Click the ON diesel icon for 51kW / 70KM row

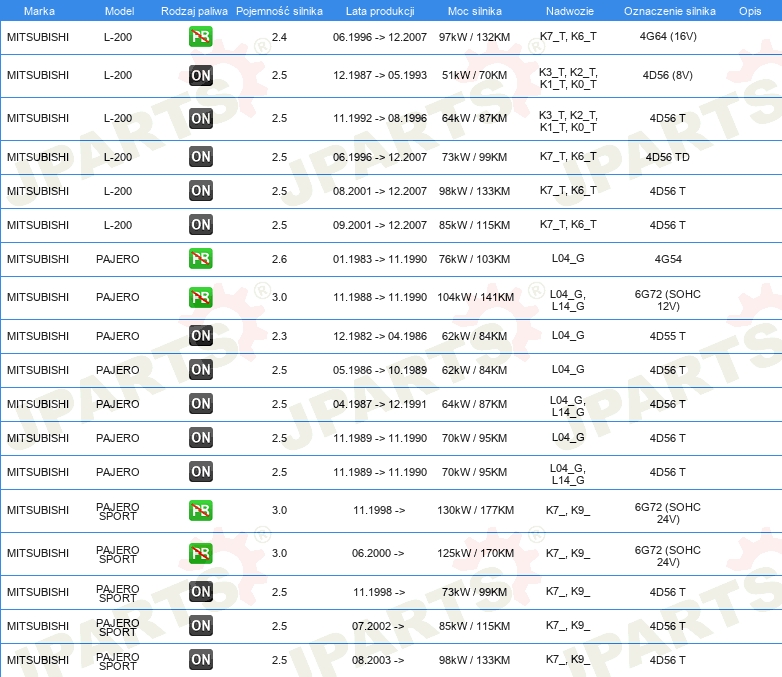[x=200, y=75]
